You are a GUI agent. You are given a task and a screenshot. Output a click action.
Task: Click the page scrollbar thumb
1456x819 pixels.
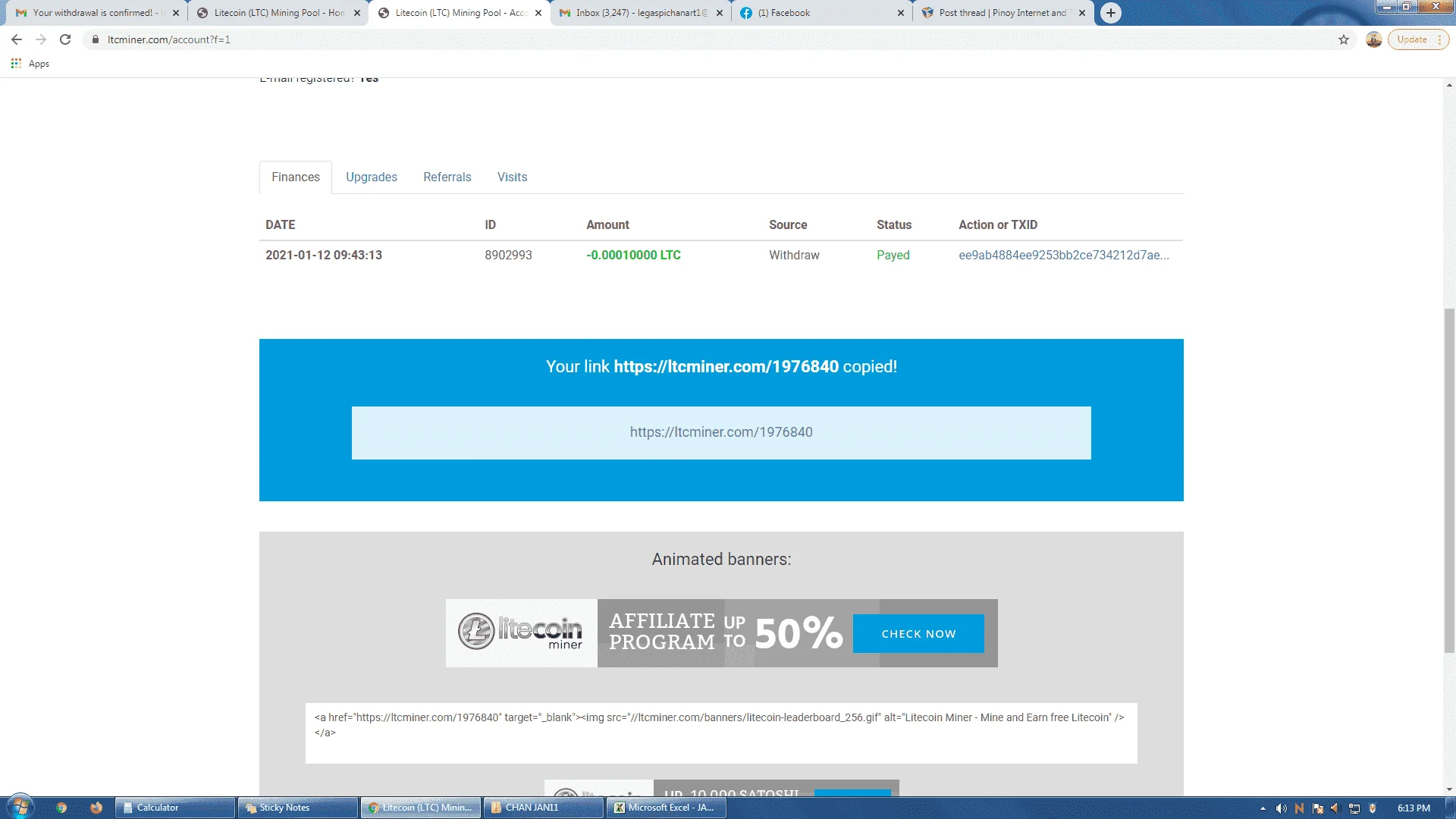pos(1449,479)
